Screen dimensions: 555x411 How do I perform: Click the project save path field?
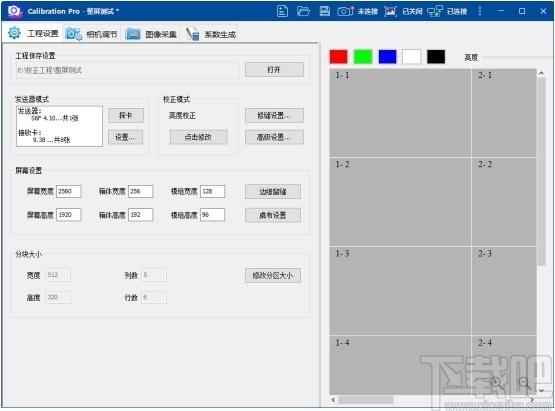(127, 70)
